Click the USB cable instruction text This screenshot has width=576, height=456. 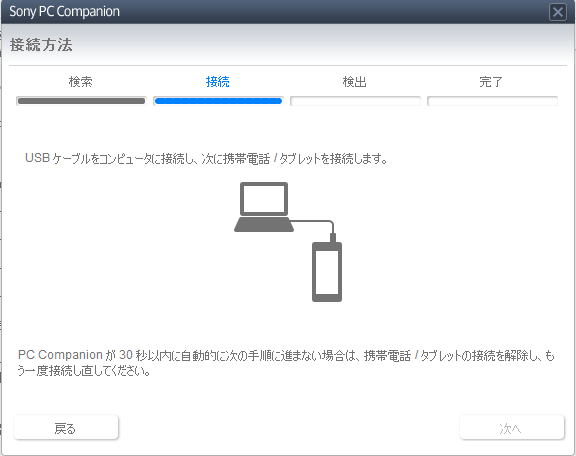(x=206, y=159)
